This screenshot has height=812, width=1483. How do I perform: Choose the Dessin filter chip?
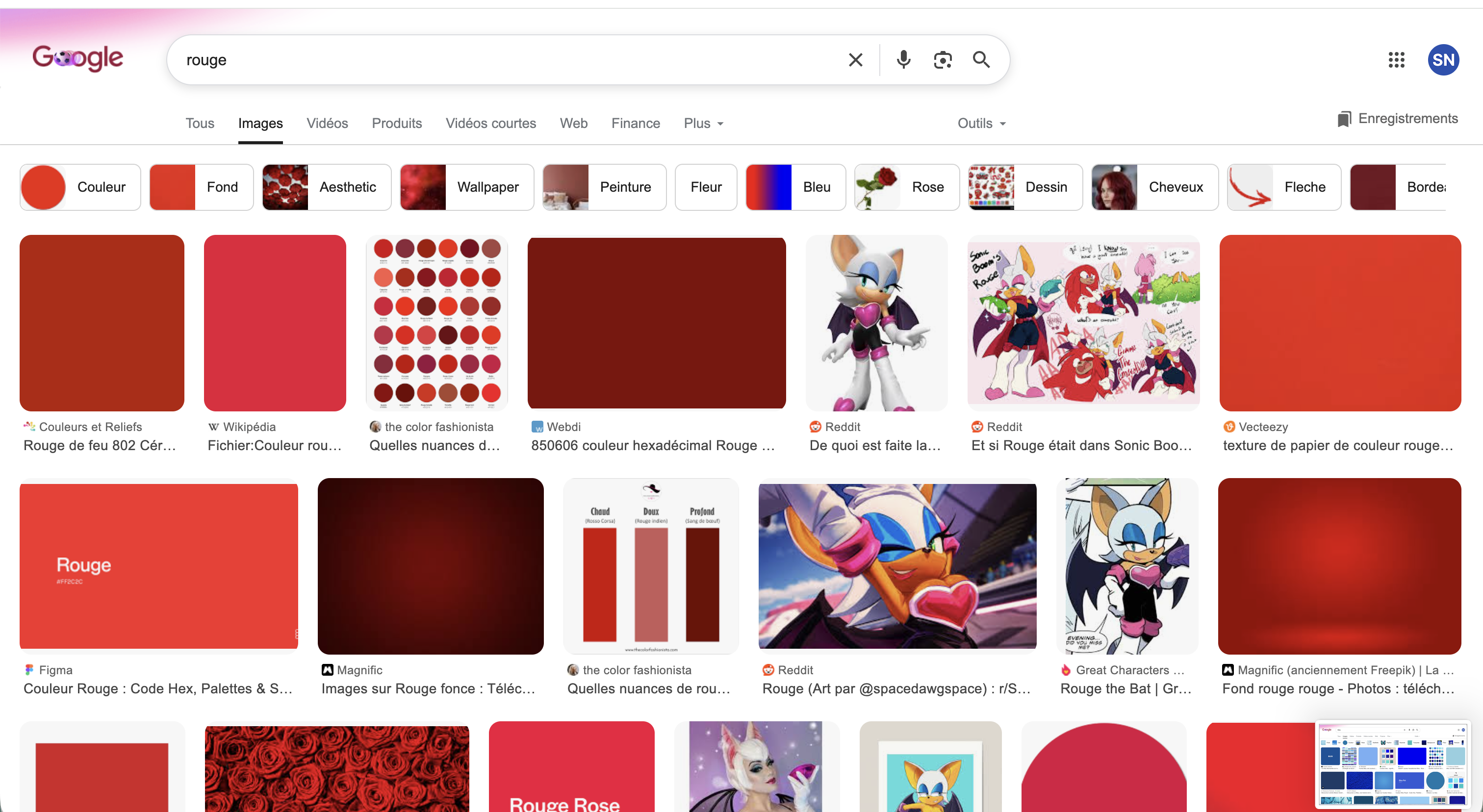click(1025, 187)
